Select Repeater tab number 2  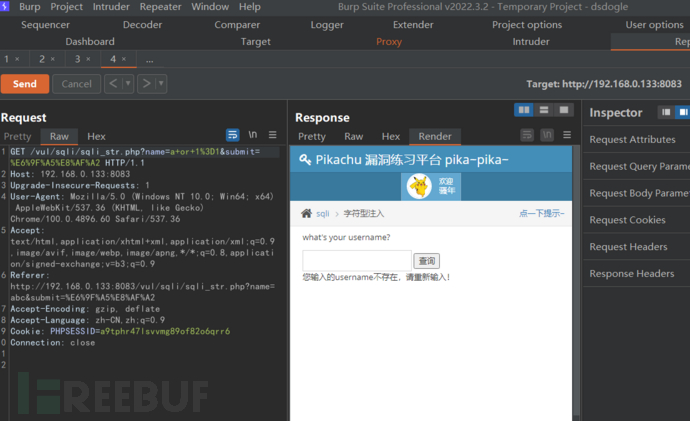[42, 59]
